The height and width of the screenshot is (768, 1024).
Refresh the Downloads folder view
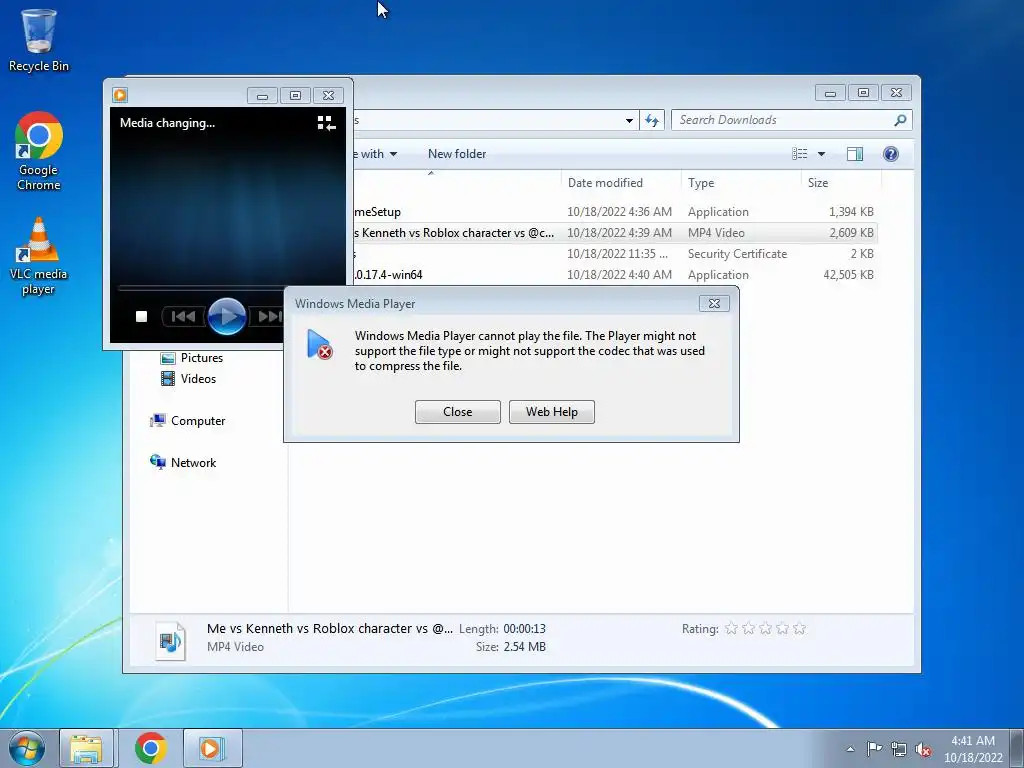pos(652,120)
